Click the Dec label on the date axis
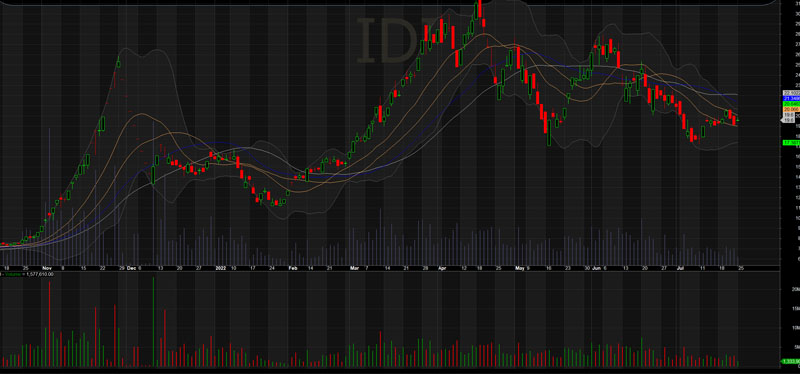This screenshot has width=800, height=374. 132,267
